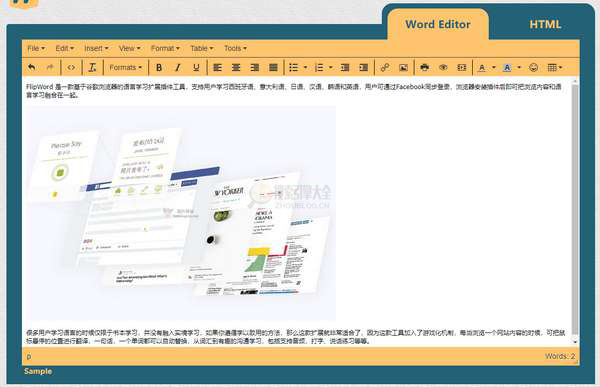Increase indent of paragraph
Image resolution: width=600 pixels, height=387 pixels.
[x=364, y=68]
